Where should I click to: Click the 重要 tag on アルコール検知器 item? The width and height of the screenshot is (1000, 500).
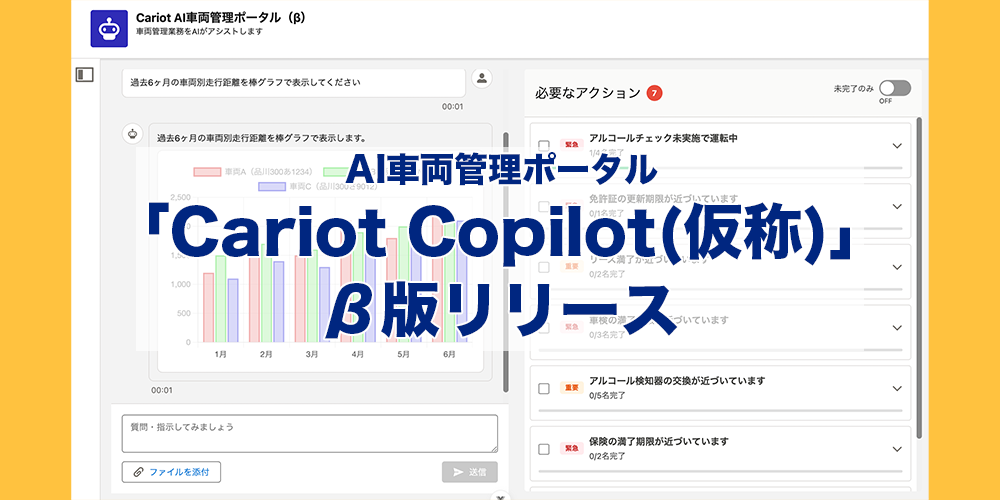pyautogui.click(x=571, y=388)
